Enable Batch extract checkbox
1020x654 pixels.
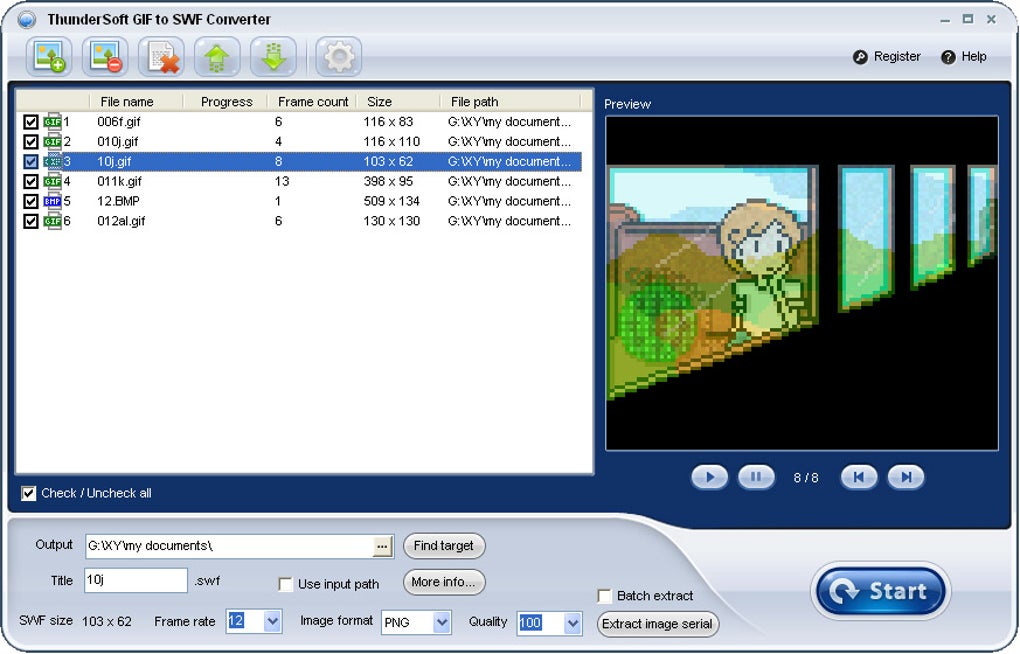[x=604, y=596]
